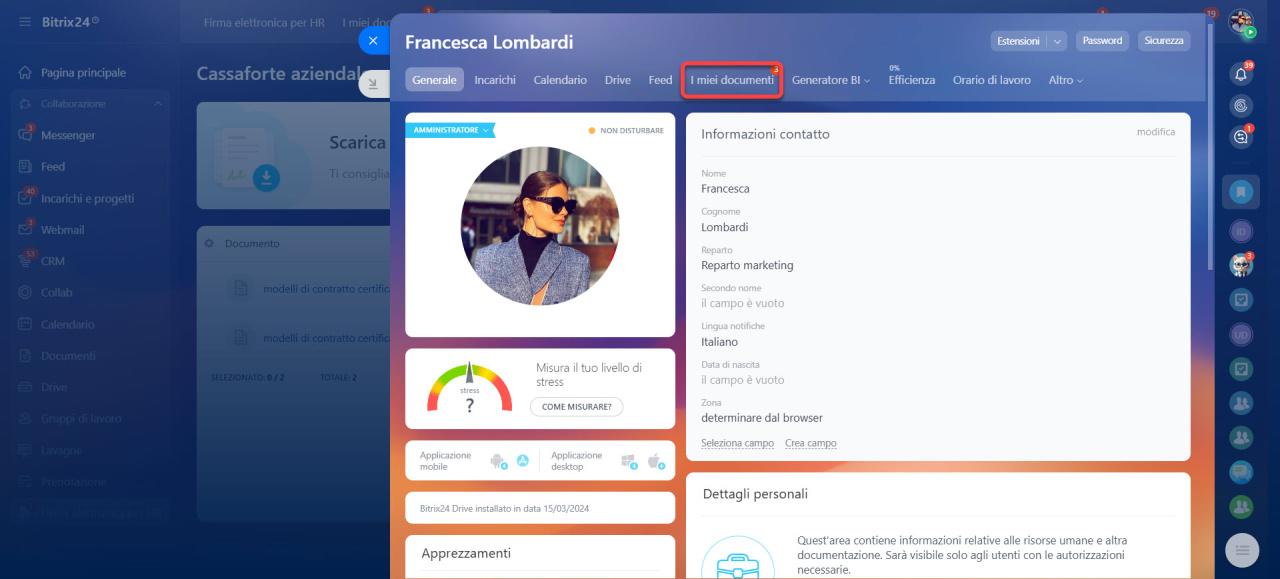
Task: Click the Crea campo link
Action: click(811, 443)
